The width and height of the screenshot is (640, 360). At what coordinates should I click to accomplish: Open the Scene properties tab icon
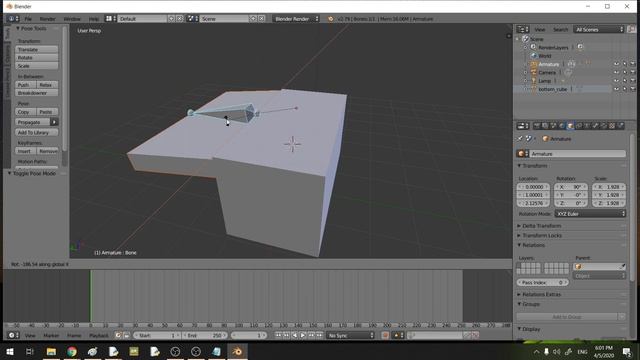coord(554,126)
